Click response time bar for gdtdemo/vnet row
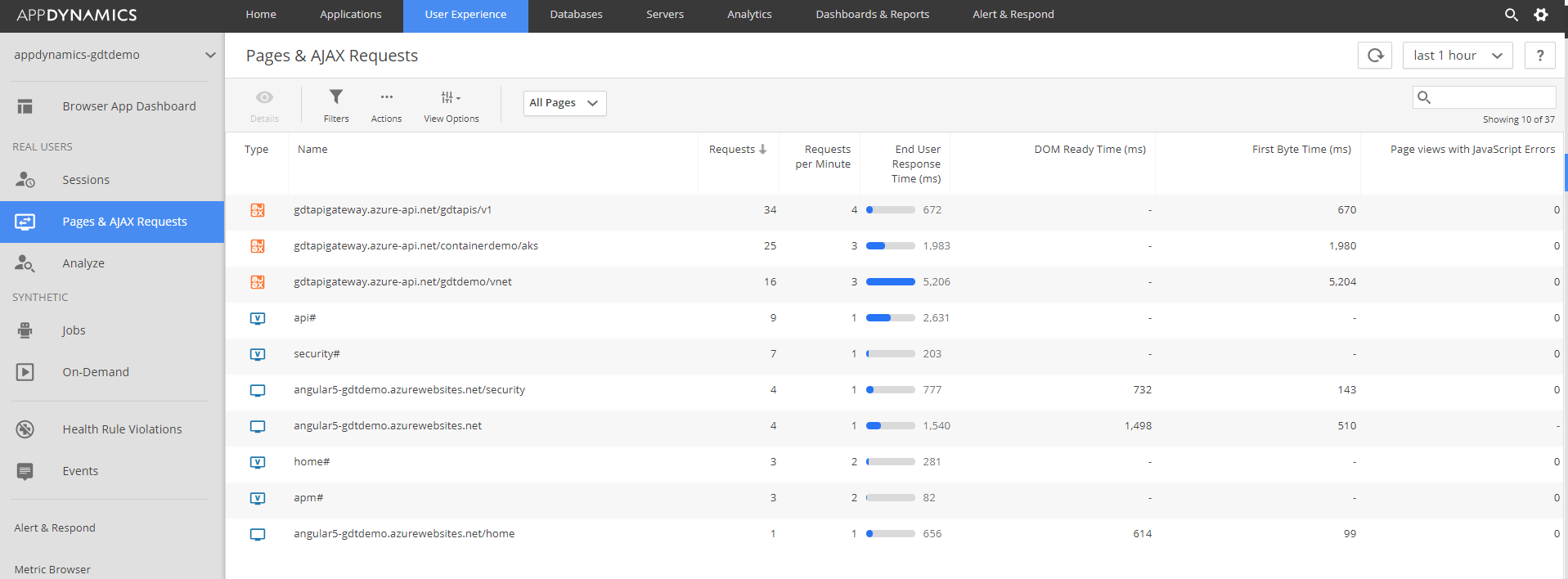The width and height of the screenshot is (1568, 579). (x=891, y=282)
